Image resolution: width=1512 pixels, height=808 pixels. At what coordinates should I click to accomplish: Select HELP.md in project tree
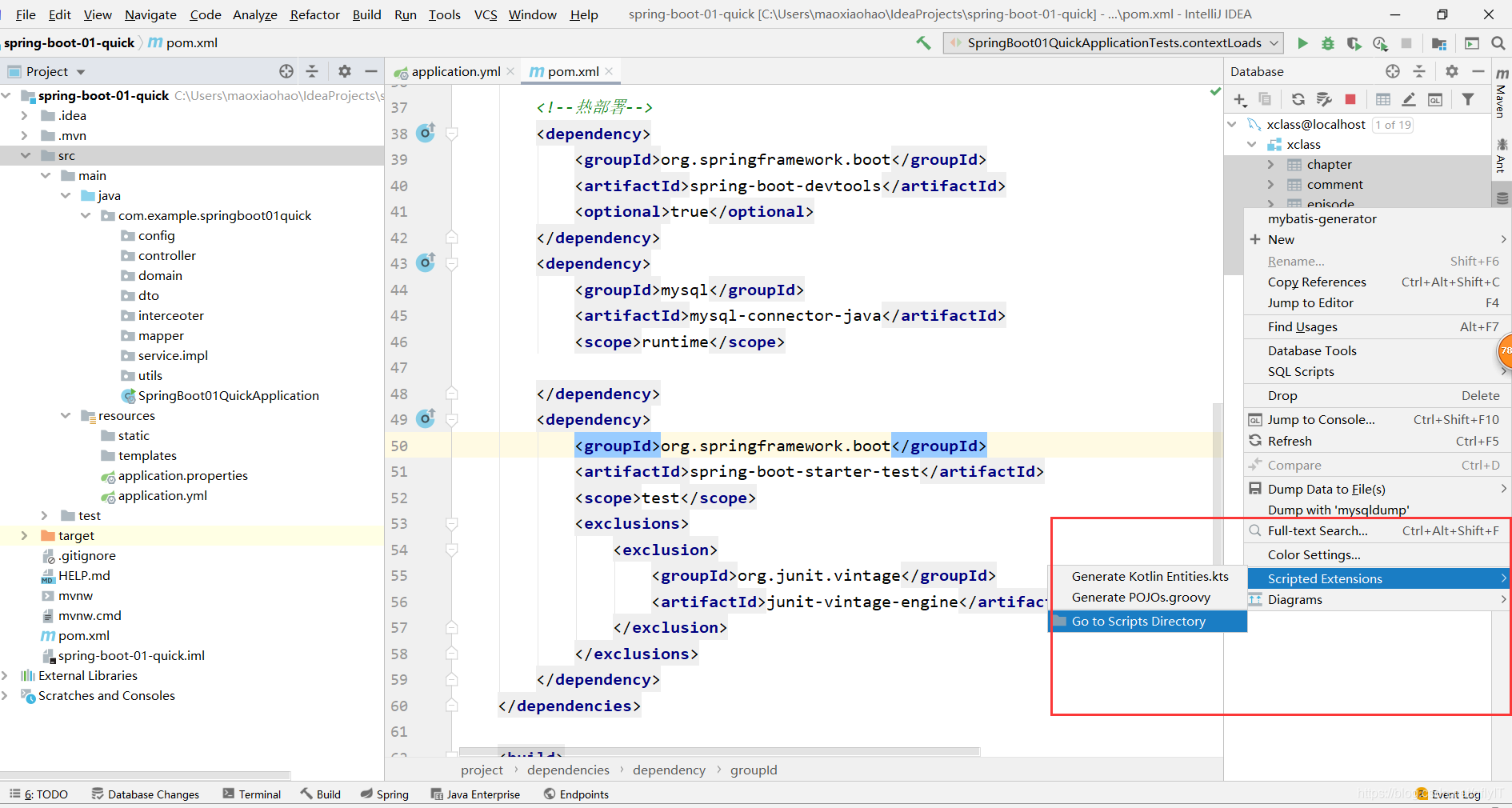click(76, 575)
